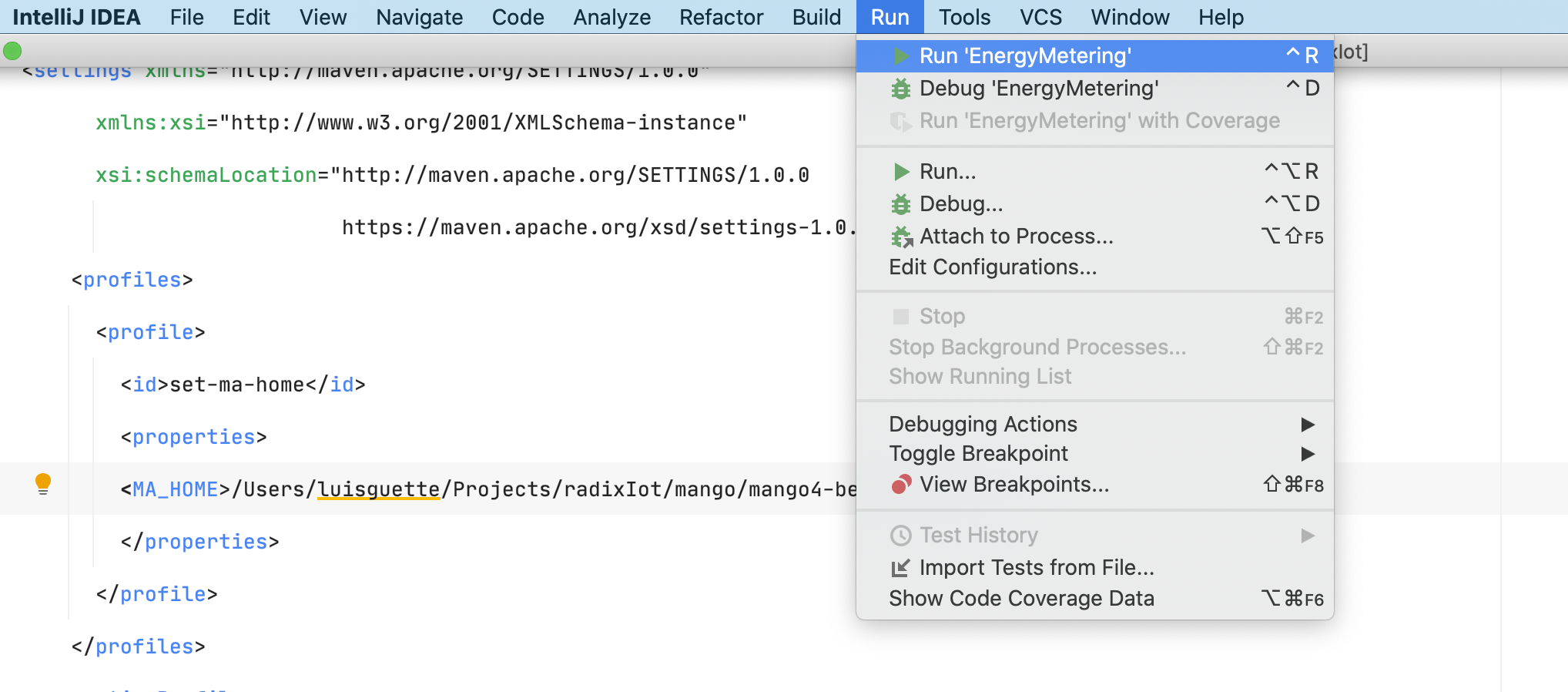Click the xmlns:xsi attribute line in the editor
Viewport: 1568px width, 692px height.
(421, 123)
